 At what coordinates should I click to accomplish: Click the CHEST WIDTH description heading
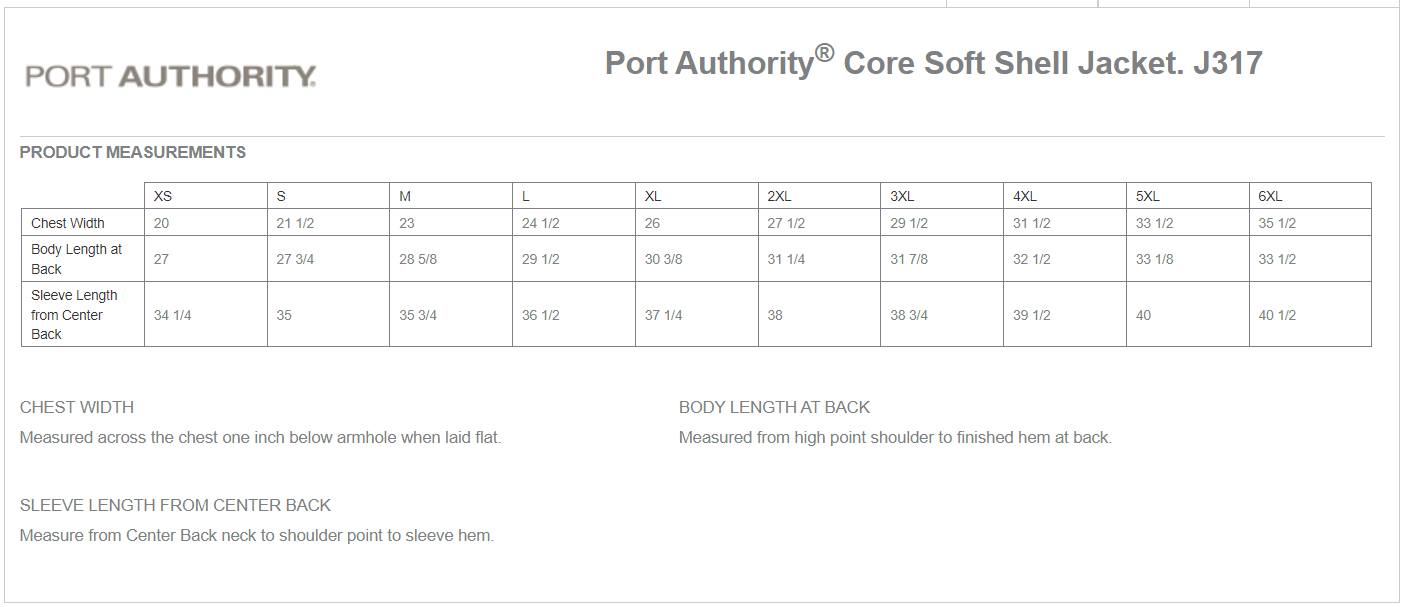77,408
